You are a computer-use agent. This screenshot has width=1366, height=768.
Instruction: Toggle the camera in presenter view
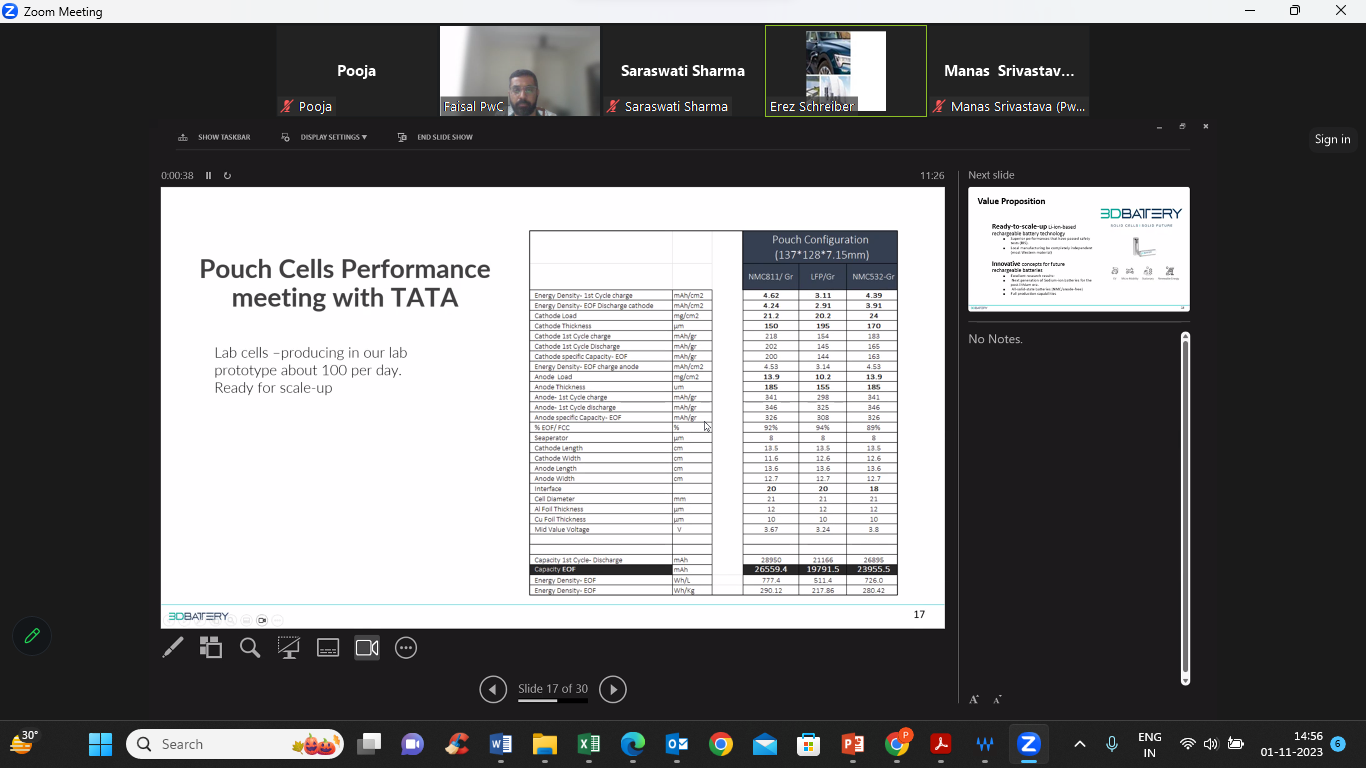coord(367,648)
